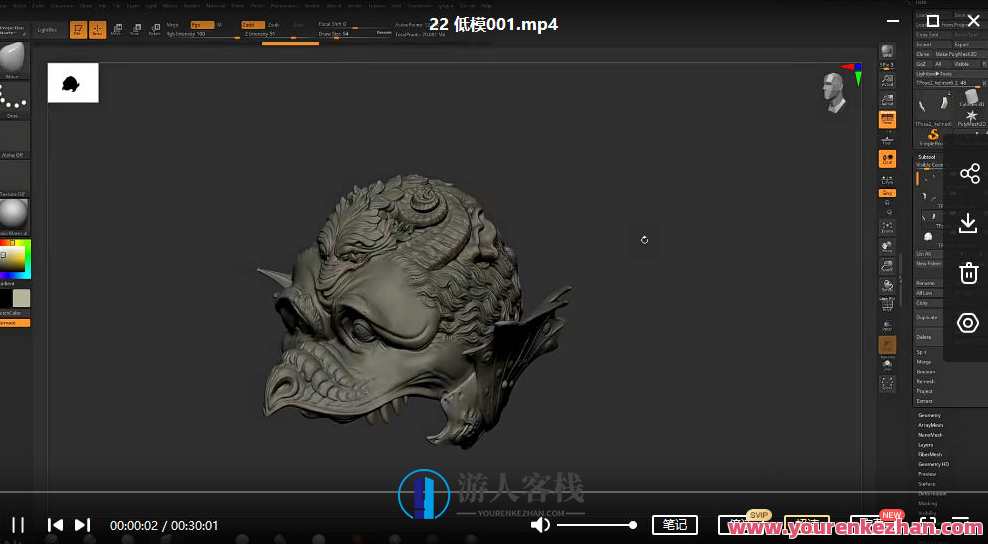Click the video title 22 低模001.mp4
This screenshot has height=544, width=988.
pyautogui.click(x=493, y=25)
